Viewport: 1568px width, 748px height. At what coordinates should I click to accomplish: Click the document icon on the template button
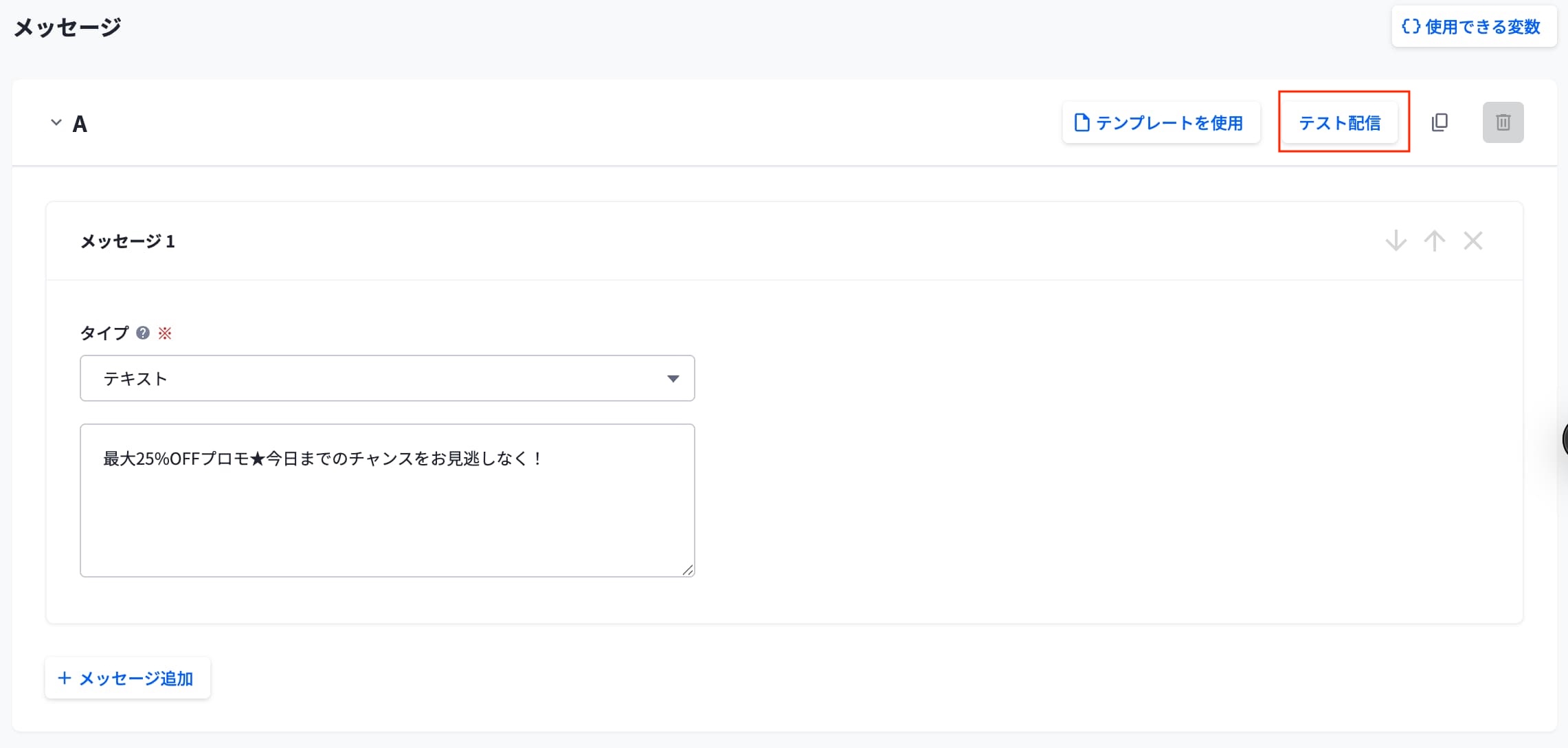pyautogui.click(x=1082, y=122)
